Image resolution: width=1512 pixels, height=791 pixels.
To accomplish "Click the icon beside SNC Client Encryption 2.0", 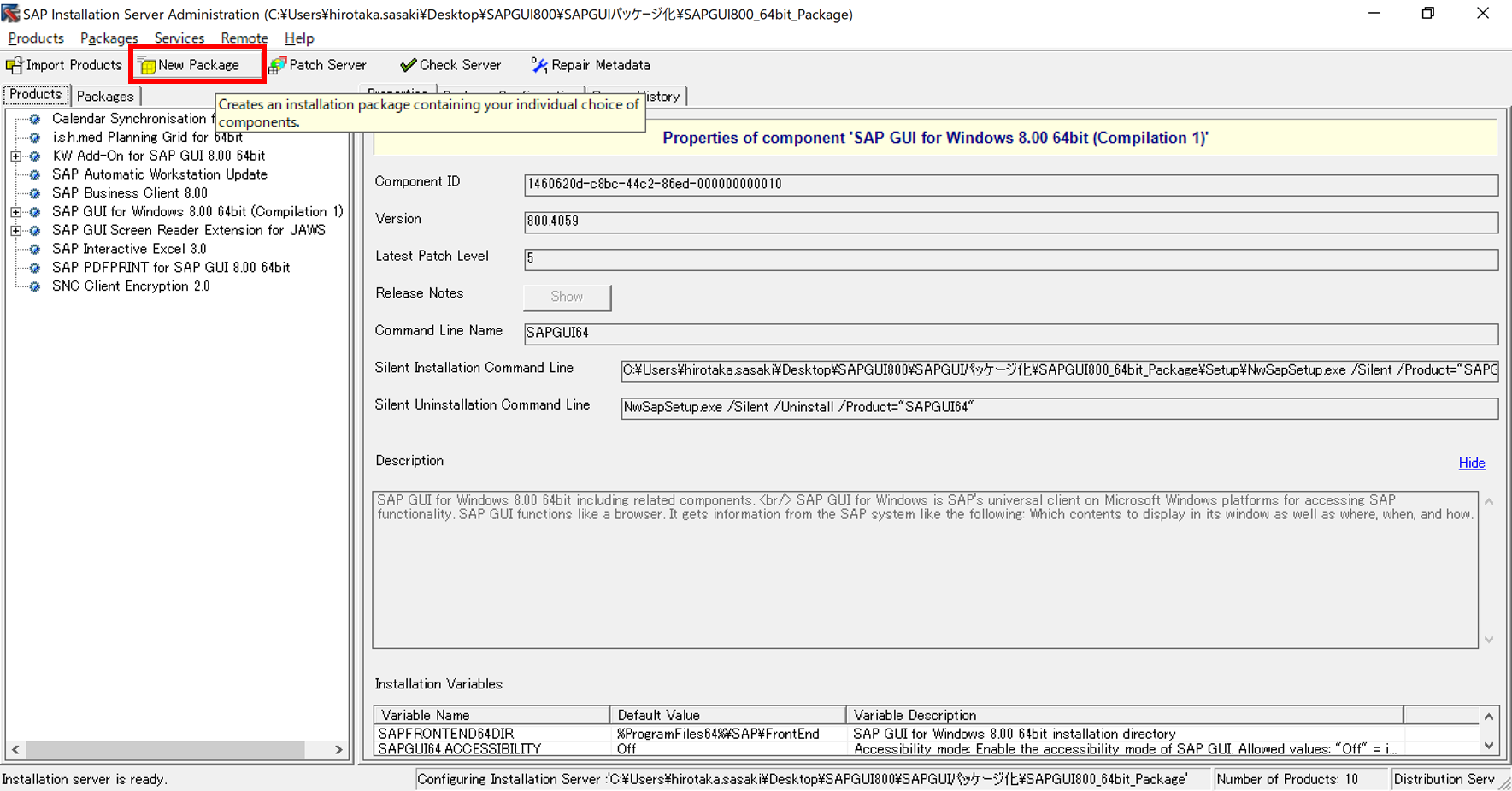I will coord(35,286).
